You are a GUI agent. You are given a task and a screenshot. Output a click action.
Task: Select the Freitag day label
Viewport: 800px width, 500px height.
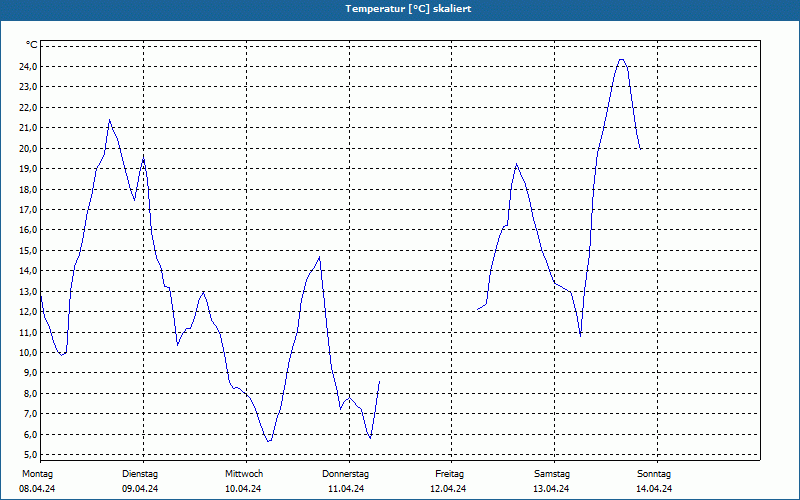point(449,474)
